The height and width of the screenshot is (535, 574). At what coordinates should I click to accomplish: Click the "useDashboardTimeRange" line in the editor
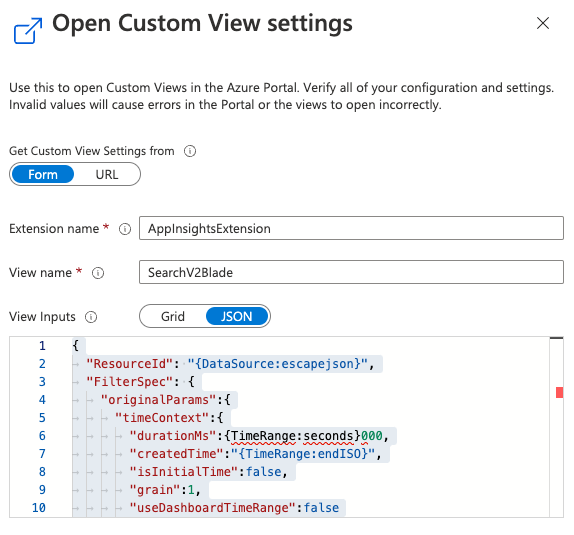pyautogui.click(x=234, y=508)
